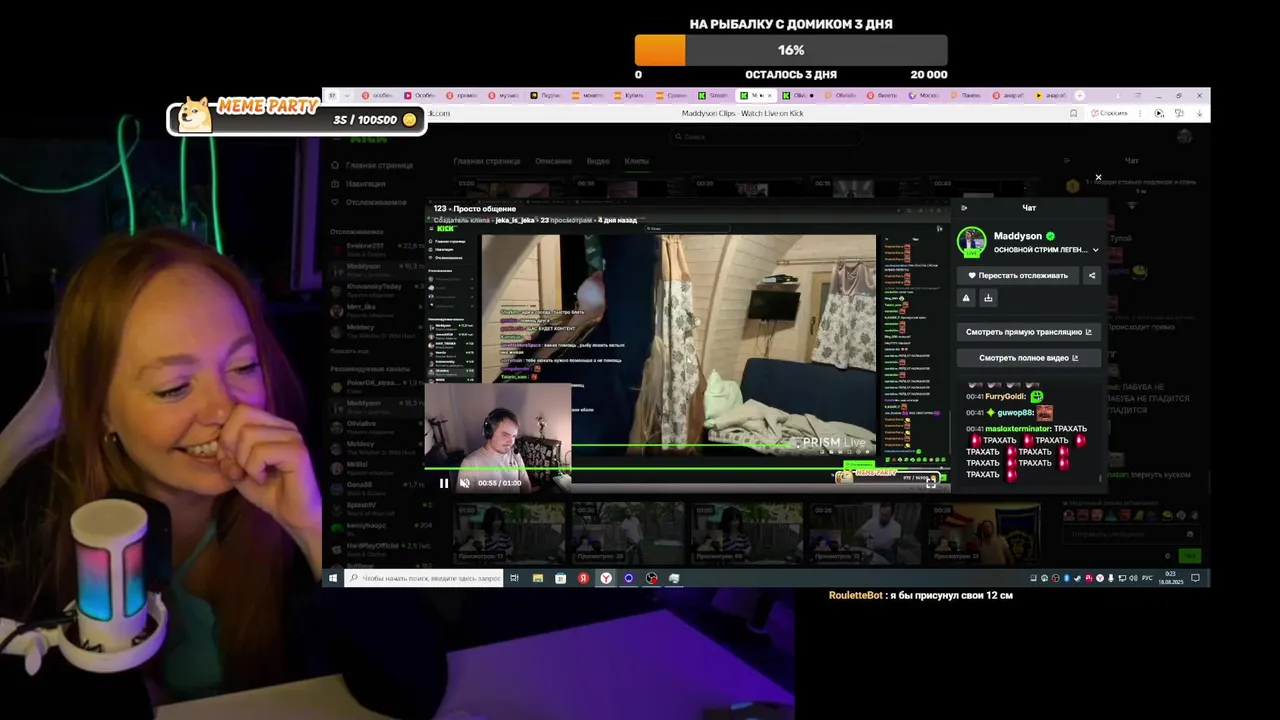
Task: Click the Спросить button in browser
Action: (x=1109, y=113)
